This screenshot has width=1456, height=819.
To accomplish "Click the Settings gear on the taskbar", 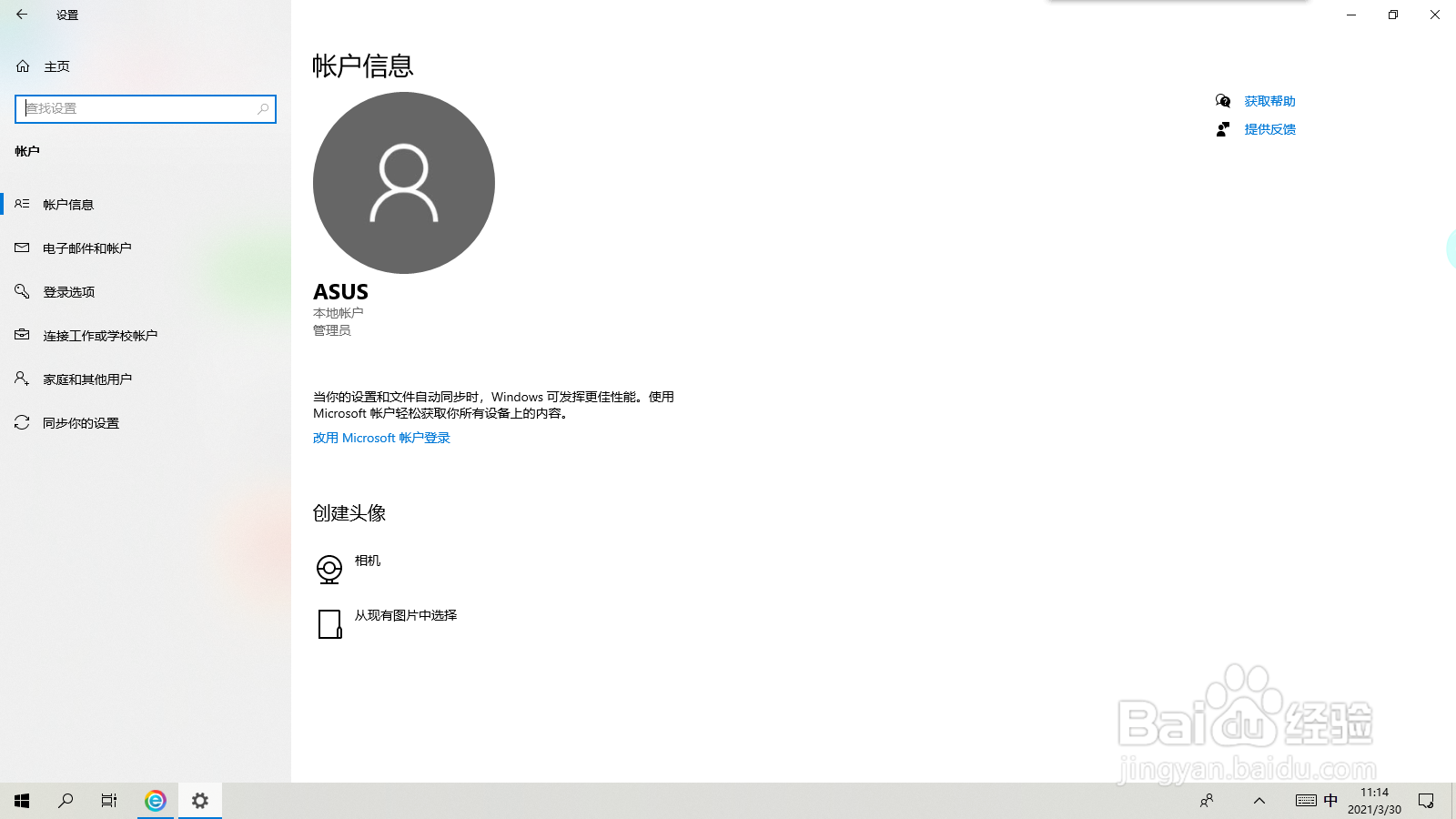I will [x=200, y=801].
